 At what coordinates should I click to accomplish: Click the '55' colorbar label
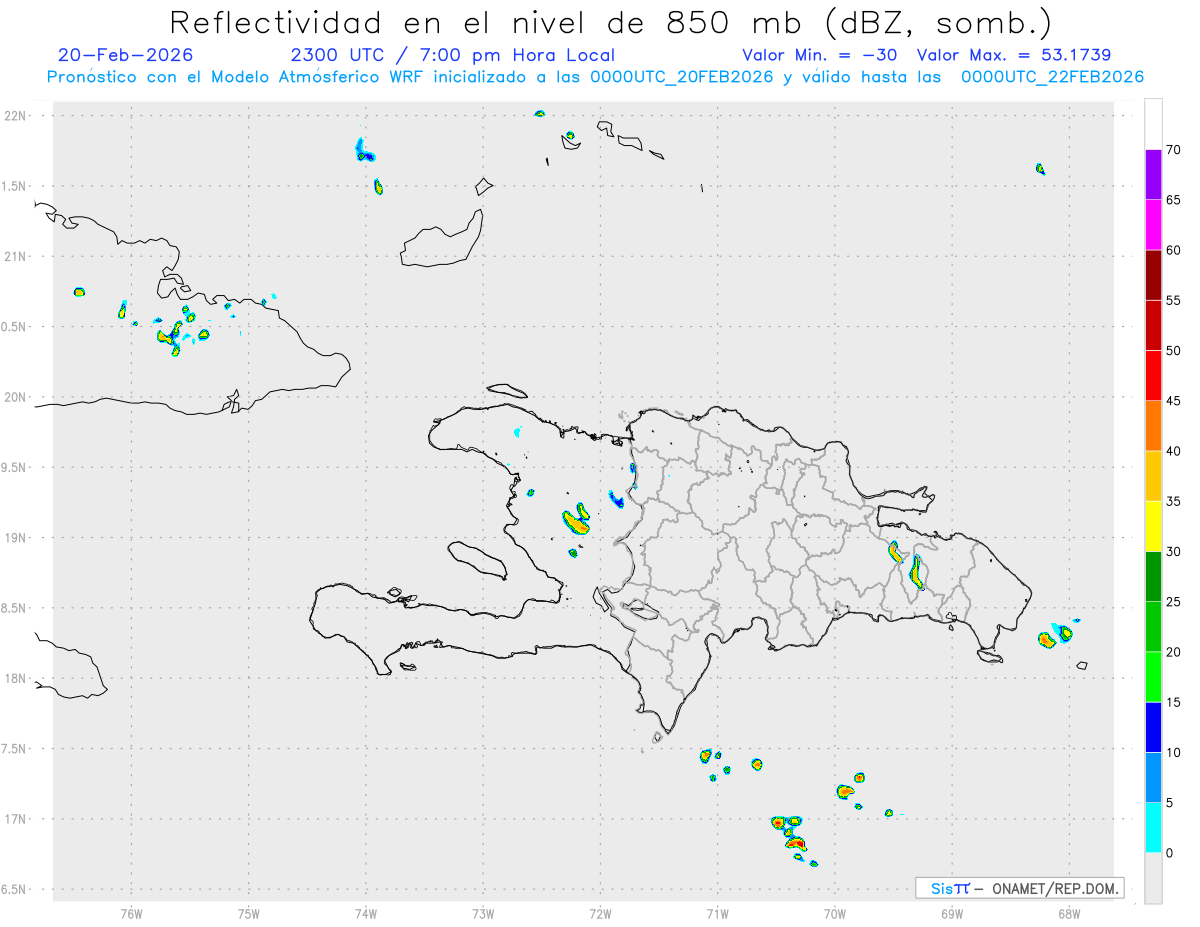1173,300
